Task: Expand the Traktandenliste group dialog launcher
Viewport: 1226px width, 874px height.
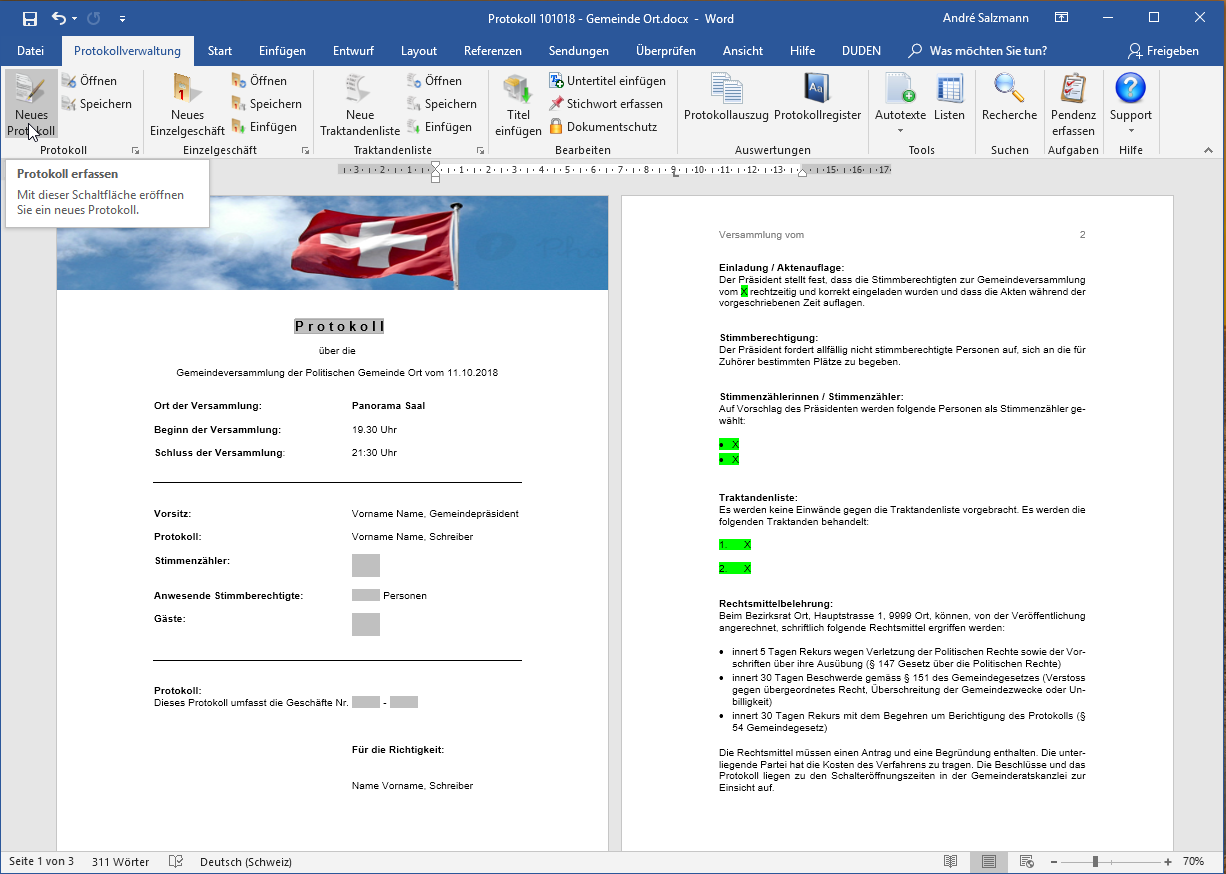Action: tap(480, 151)
